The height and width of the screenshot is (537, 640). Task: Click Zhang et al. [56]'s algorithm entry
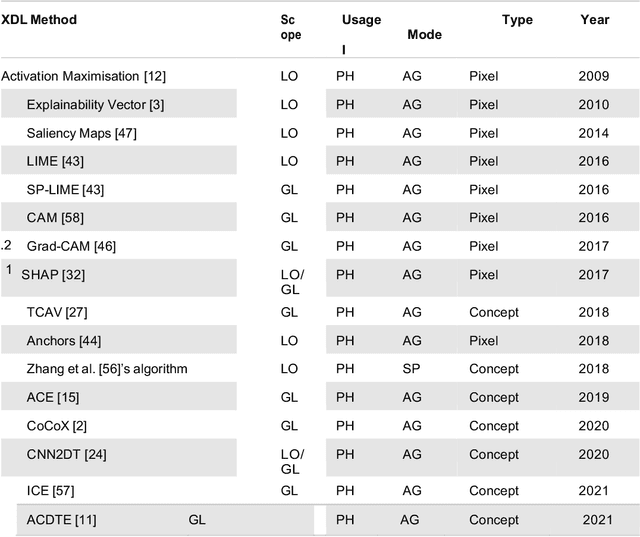(107, 369)
